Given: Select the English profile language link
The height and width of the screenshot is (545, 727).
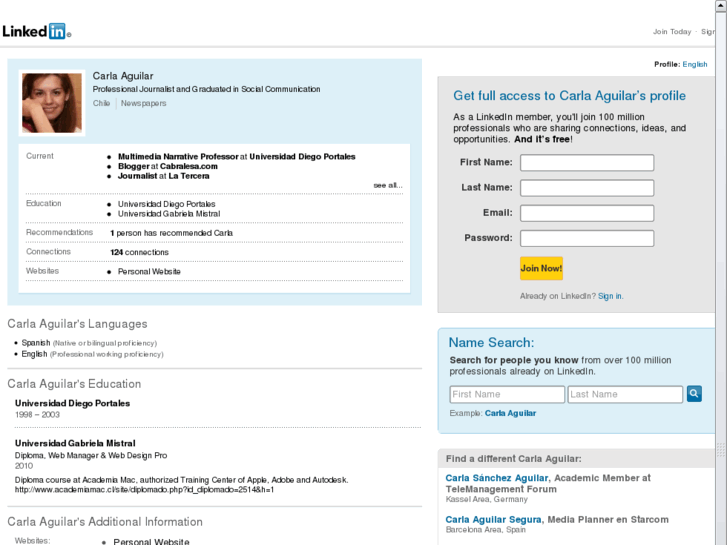Looking at the screenshot, I should pyautogui.click(x=695, y=64).
